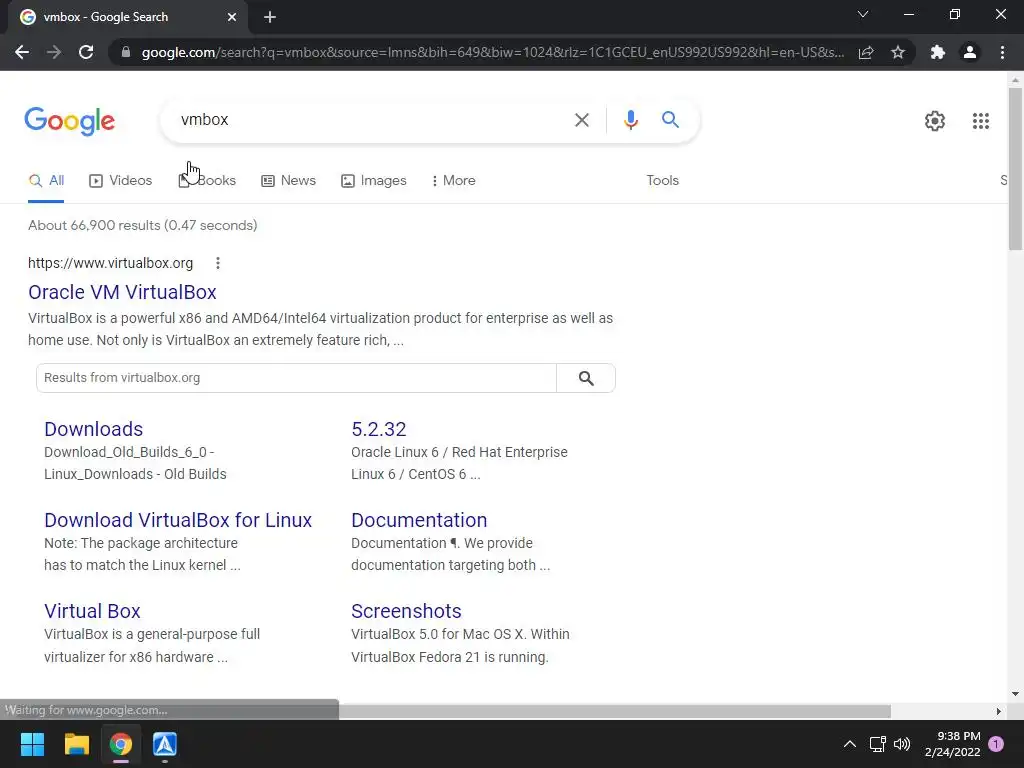This screenshot has height=768, width=1024.
Task: Click the About 66,900 results text
Action: point(142,225)
